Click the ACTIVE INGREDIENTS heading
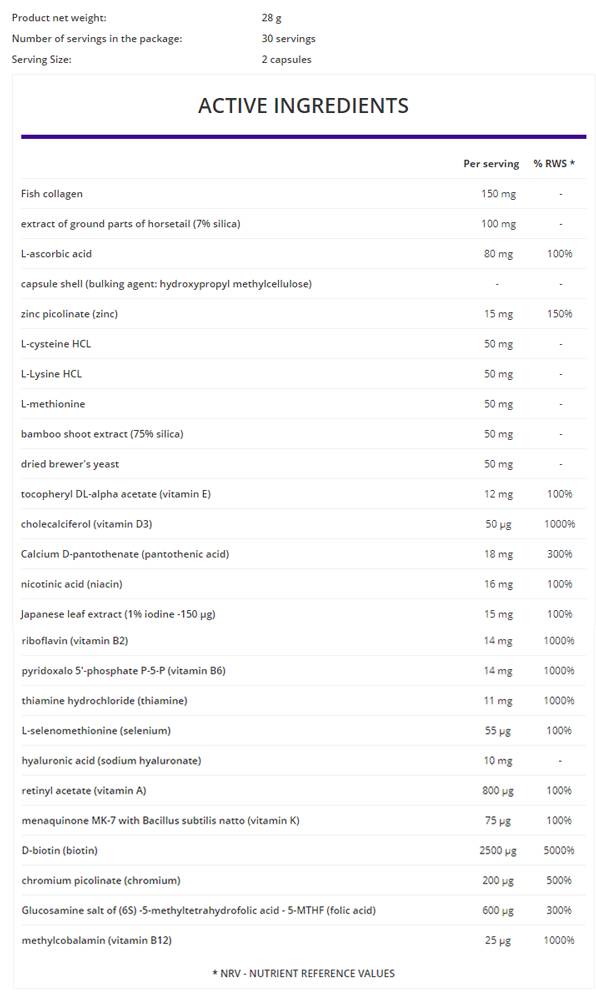The width and height of the screenshot is (596, 1000). (x=303, y=105)
